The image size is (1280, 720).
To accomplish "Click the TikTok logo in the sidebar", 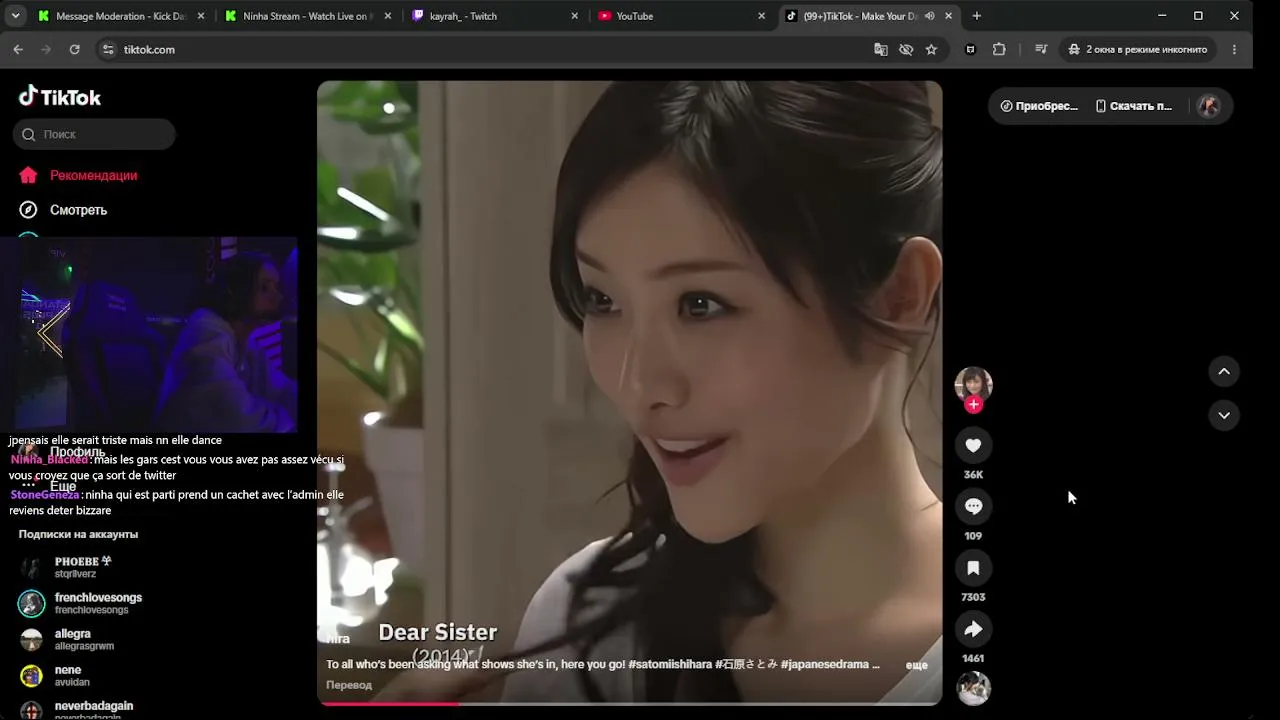I will click(x=60, y=97).
